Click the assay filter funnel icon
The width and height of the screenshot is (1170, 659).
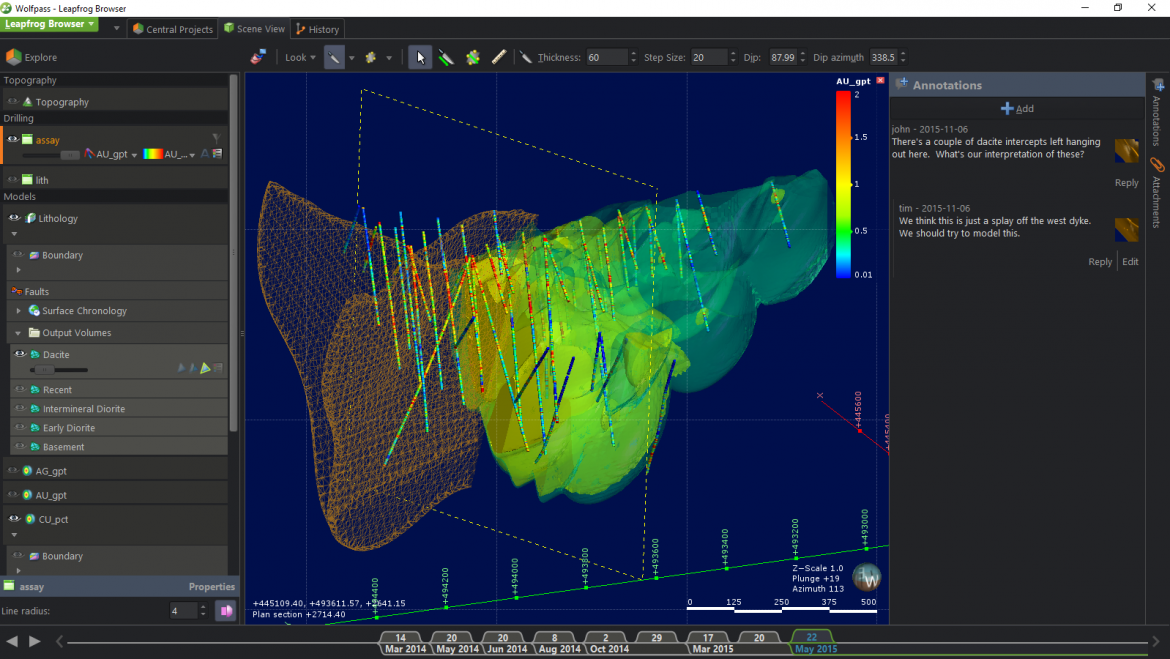216,139
